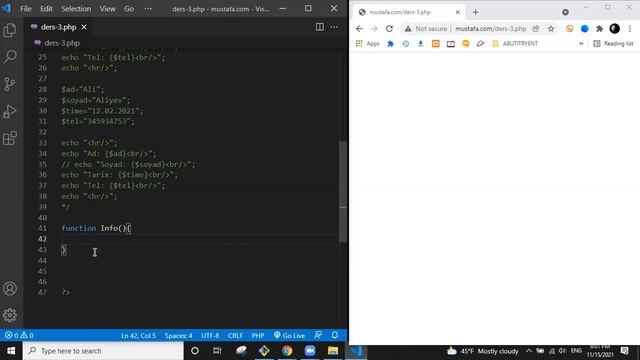Change end of line via CRLF
The image size is (640, 360).
(x=235, y=336)
